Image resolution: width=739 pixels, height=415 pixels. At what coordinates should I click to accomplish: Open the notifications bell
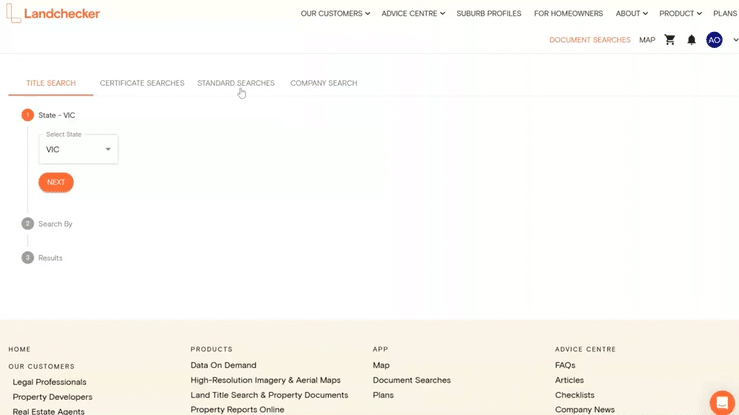[691, 40]
